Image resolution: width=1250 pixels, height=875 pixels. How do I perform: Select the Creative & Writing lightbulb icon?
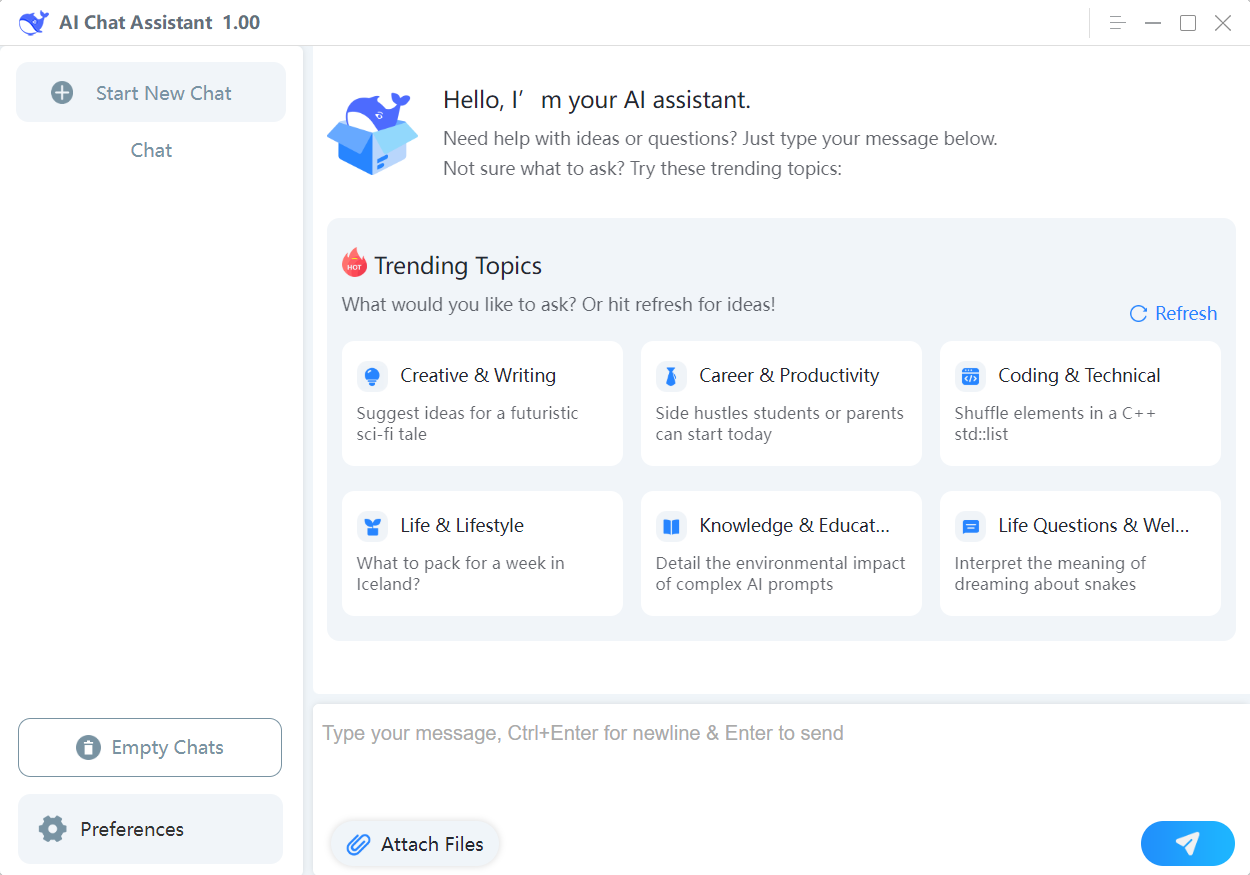tap(372, 375)
